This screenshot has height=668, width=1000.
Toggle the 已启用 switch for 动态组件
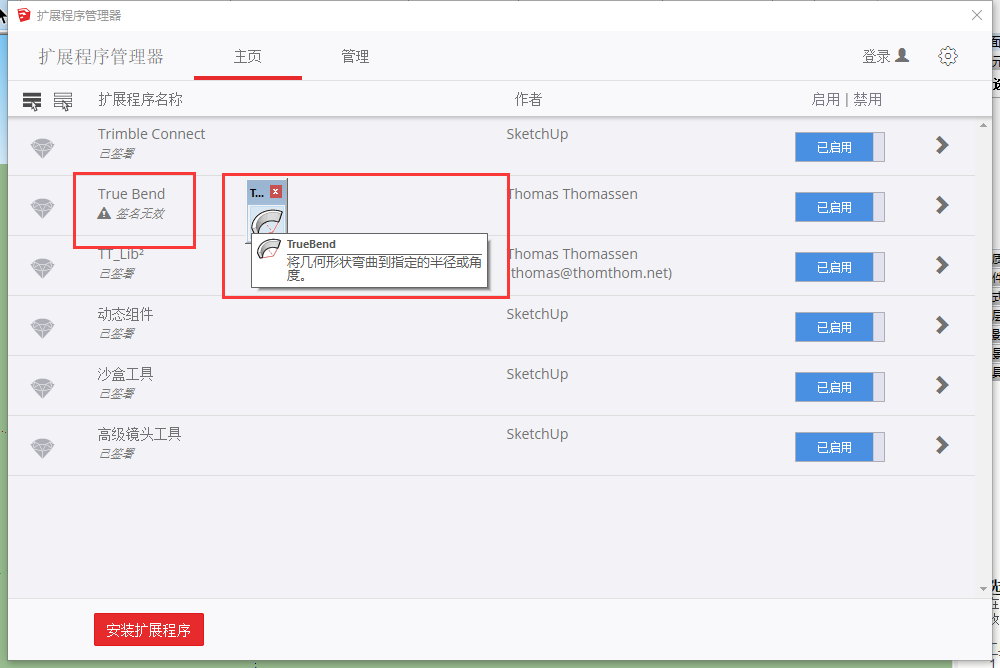pos(839,327)
